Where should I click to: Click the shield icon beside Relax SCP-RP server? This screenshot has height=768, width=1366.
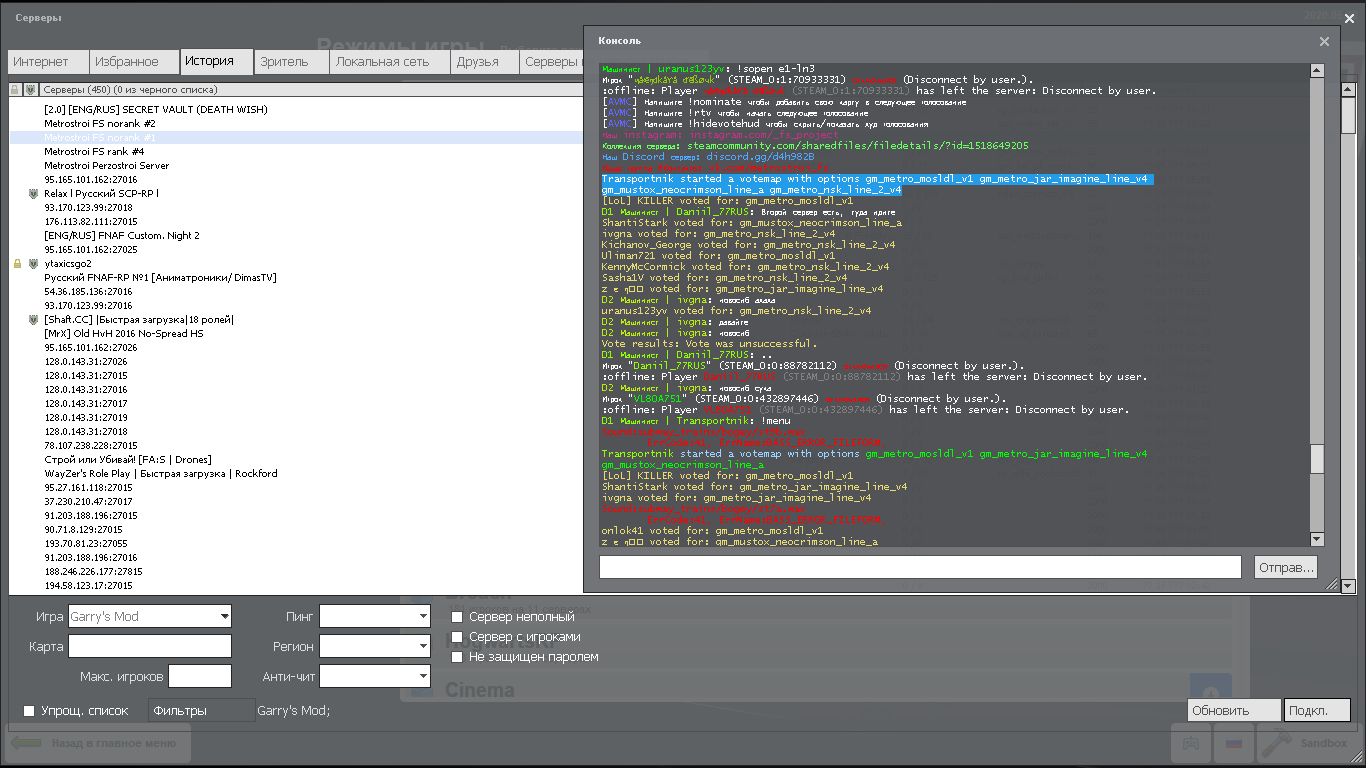pyautogui.click(x=32, y=194)
